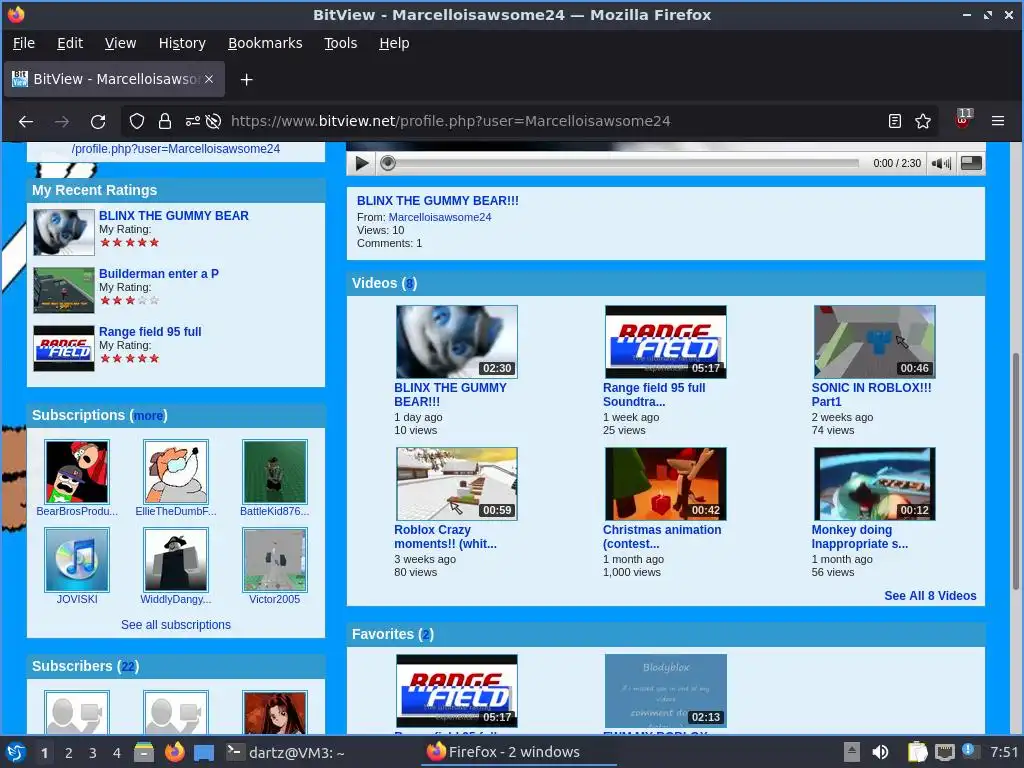This screenshot has width=1024, height=768.
Task: Click the video player play button
Action: (362, 163)
